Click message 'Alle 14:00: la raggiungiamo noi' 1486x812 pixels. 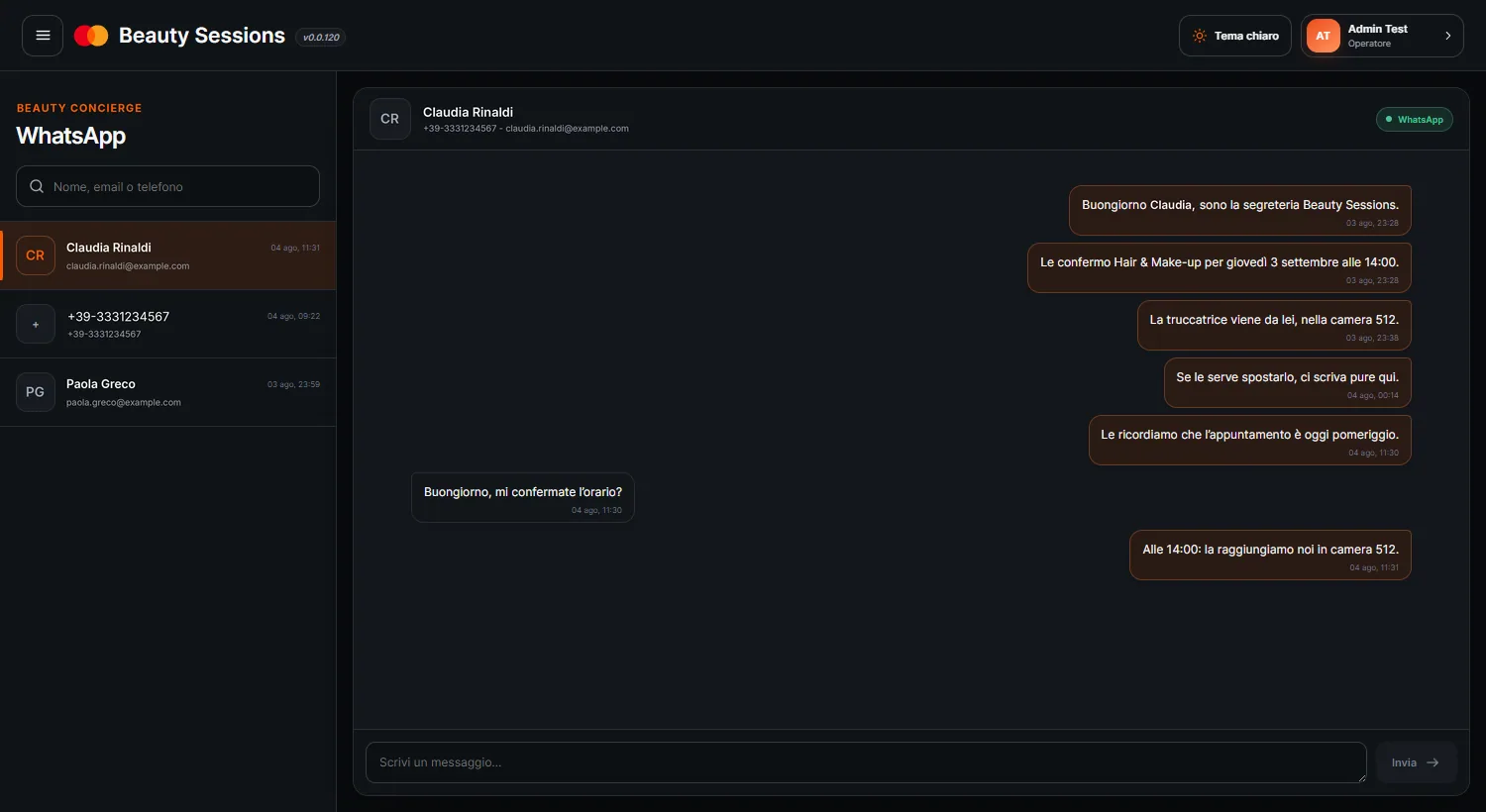(x=1271, y=556)
